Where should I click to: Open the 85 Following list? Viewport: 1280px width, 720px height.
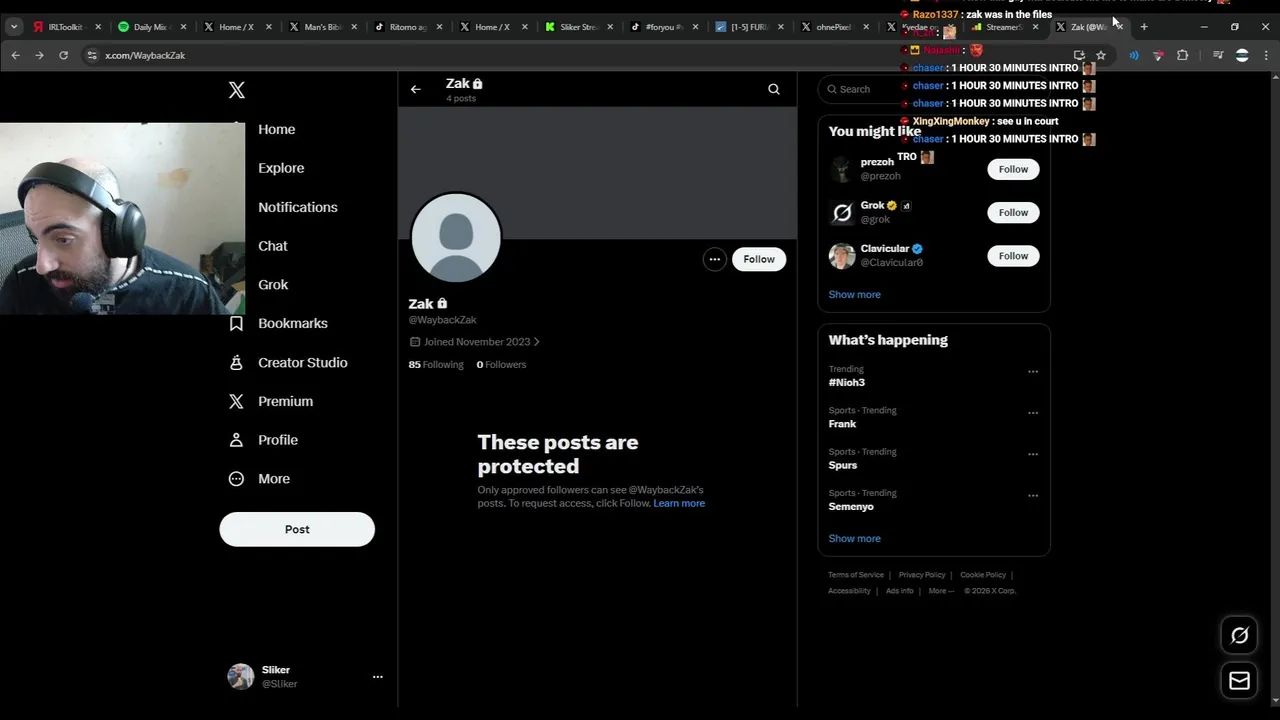(436, 365)
